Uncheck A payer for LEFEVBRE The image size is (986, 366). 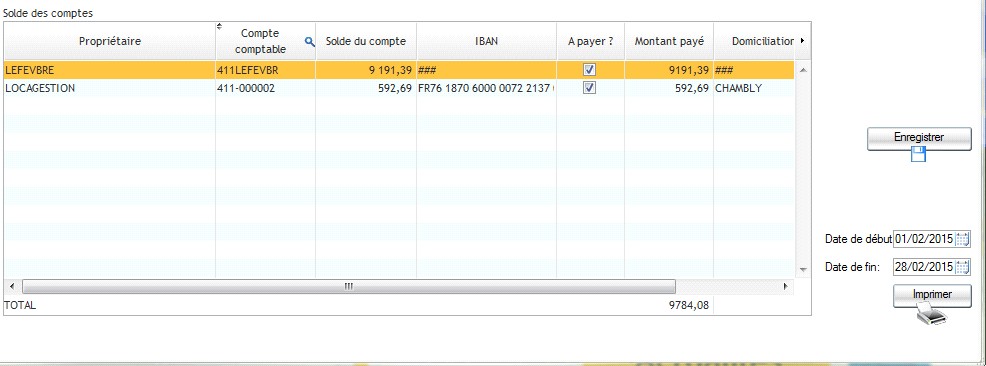(589, 70)
